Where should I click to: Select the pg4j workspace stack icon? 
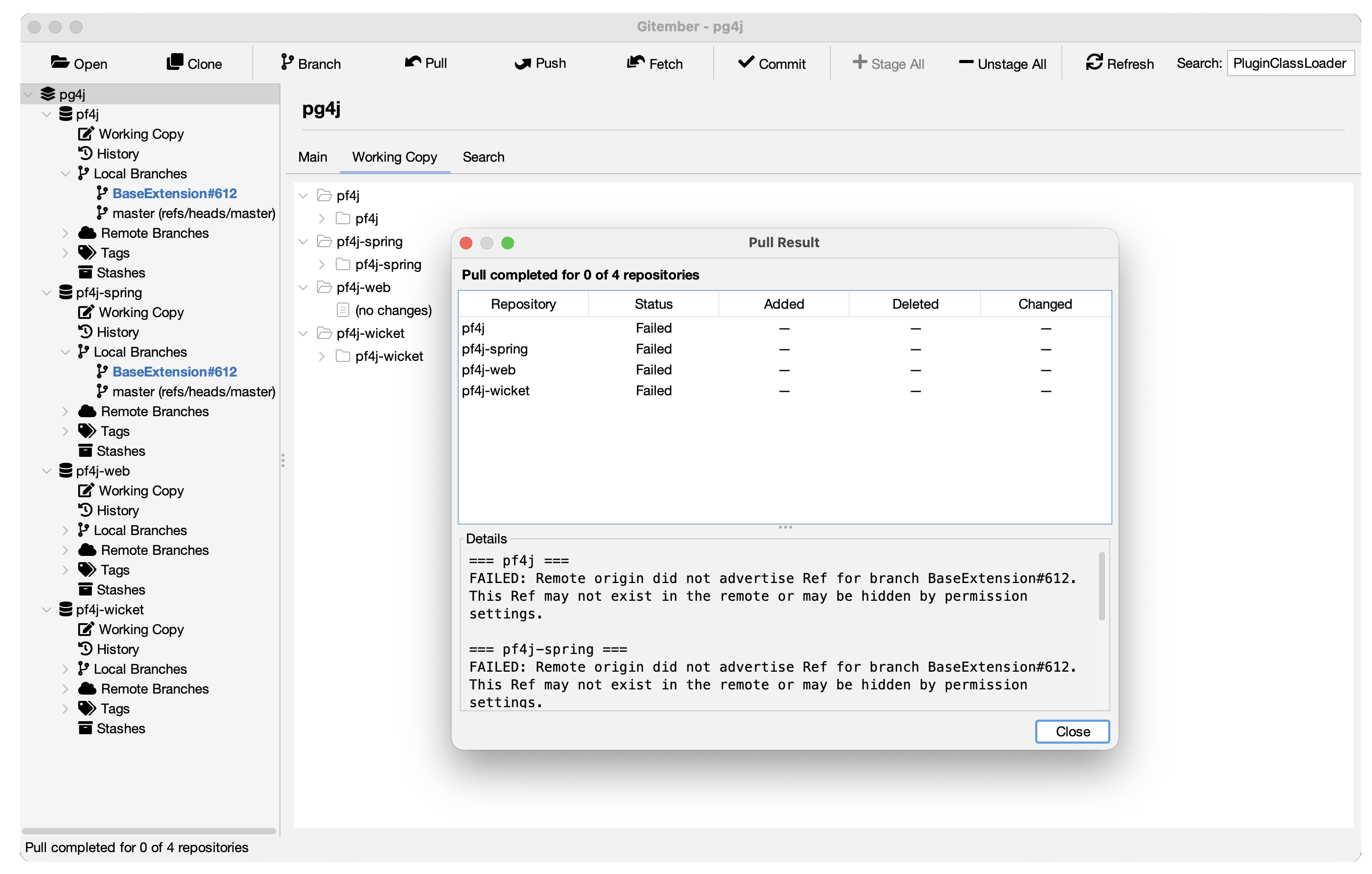(x=48, y=94)
